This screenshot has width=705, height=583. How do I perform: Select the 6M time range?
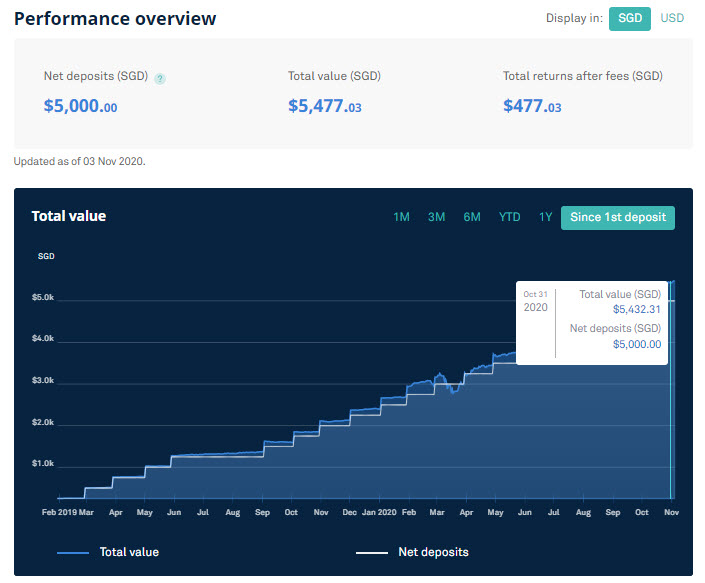(x=472, y=217)
